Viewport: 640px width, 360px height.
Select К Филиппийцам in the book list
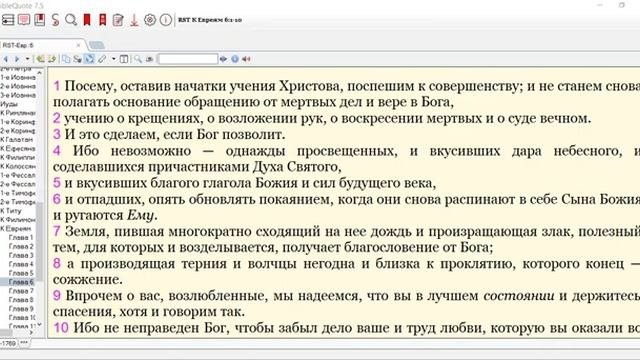coord(18,157)
